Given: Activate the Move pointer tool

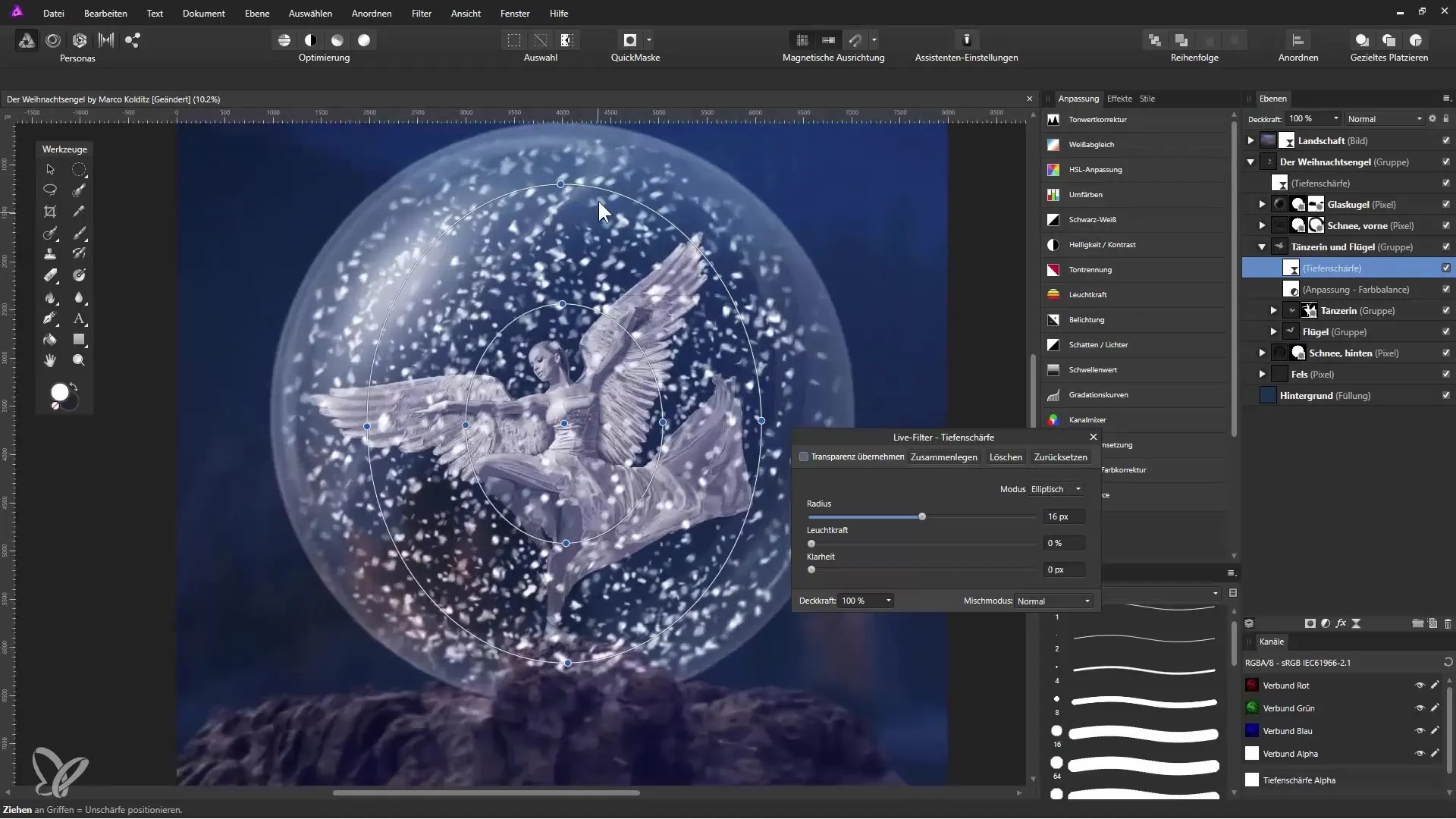Looking at the screenshot, I should (x=50, y=169).
